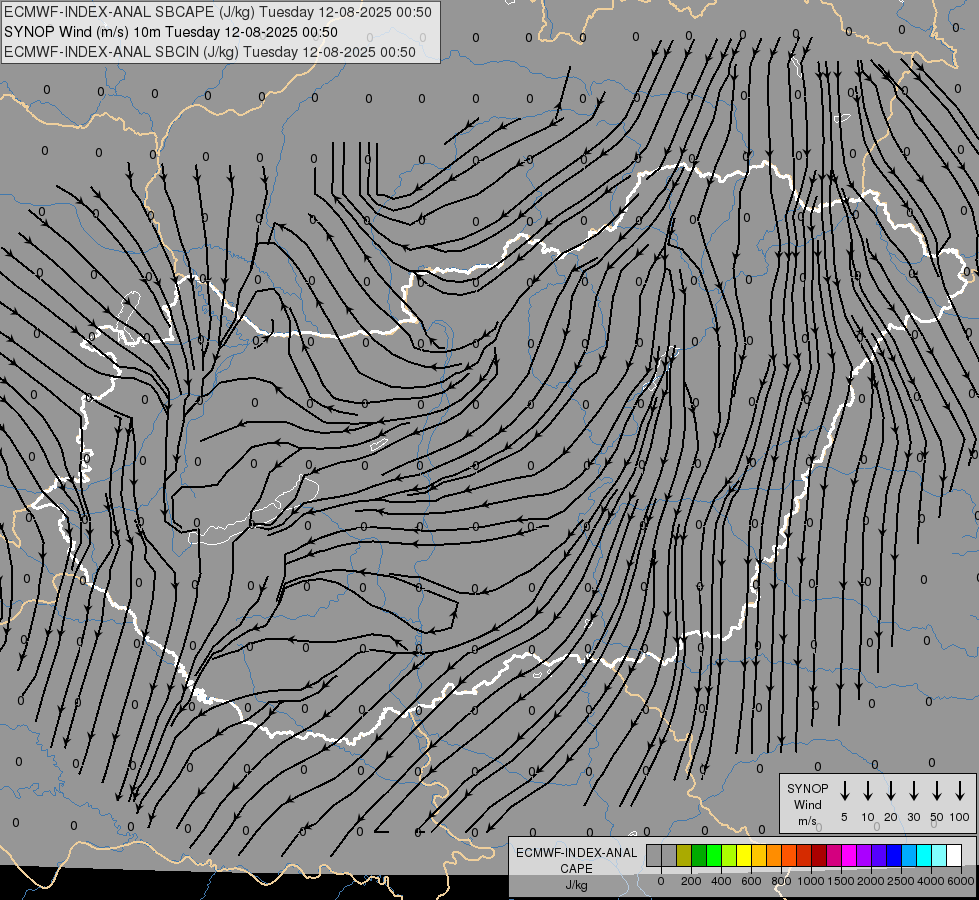This screenshot has width=979, height=900.
Task: Select the SBCAPE title line
Action: pos(218,12)
